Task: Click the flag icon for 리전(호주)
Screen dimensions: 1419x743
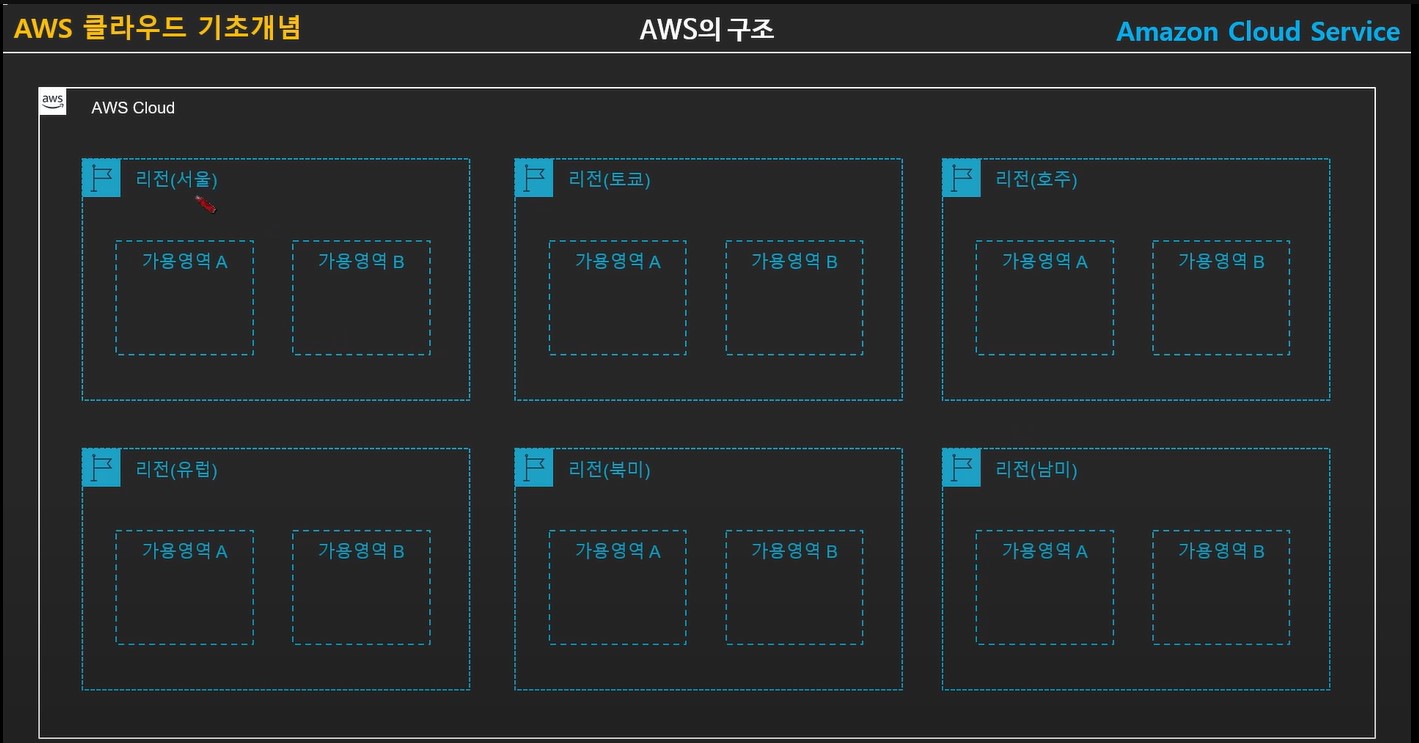Action: coord(961,178)
